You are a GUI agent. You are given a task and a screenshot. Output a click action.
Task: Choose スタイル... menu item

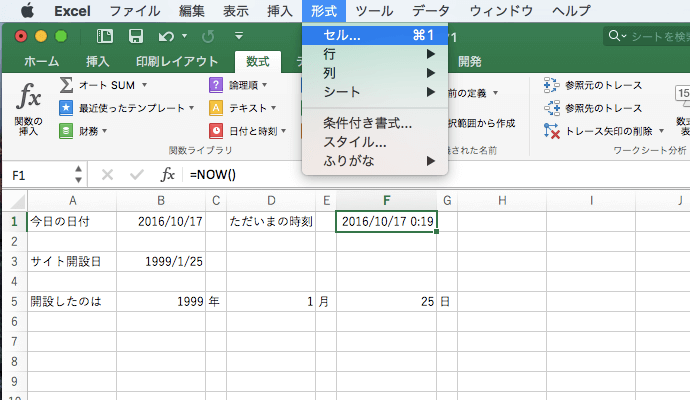(375, 142)
